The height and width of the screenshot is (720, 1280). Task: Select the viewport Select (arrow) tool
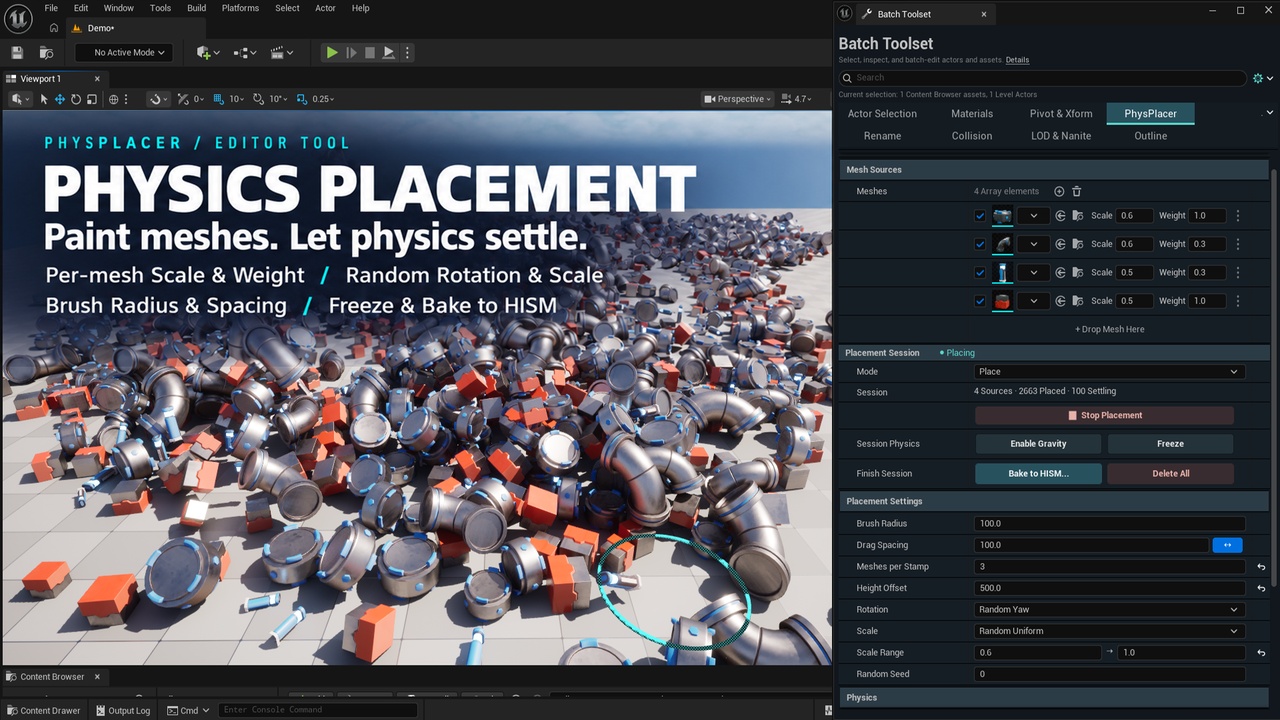44,99
